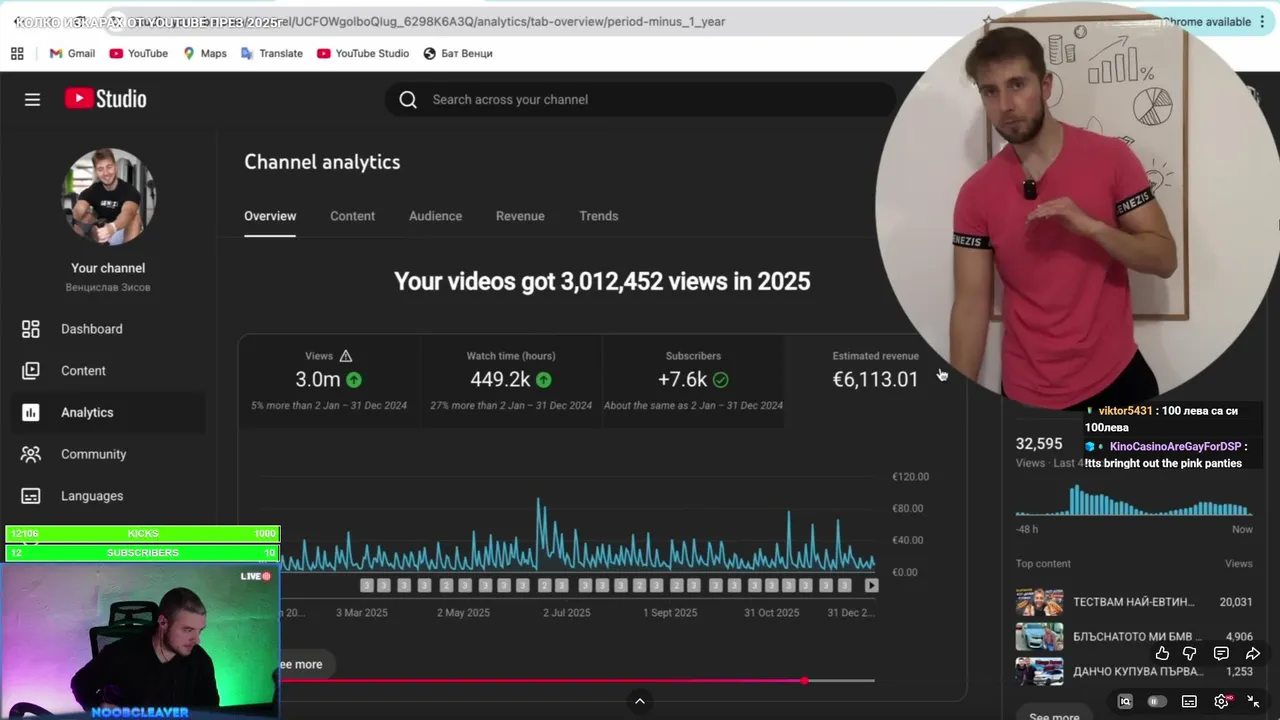Open the Maps bookmark
The image size is (1280, 720).
205,53
